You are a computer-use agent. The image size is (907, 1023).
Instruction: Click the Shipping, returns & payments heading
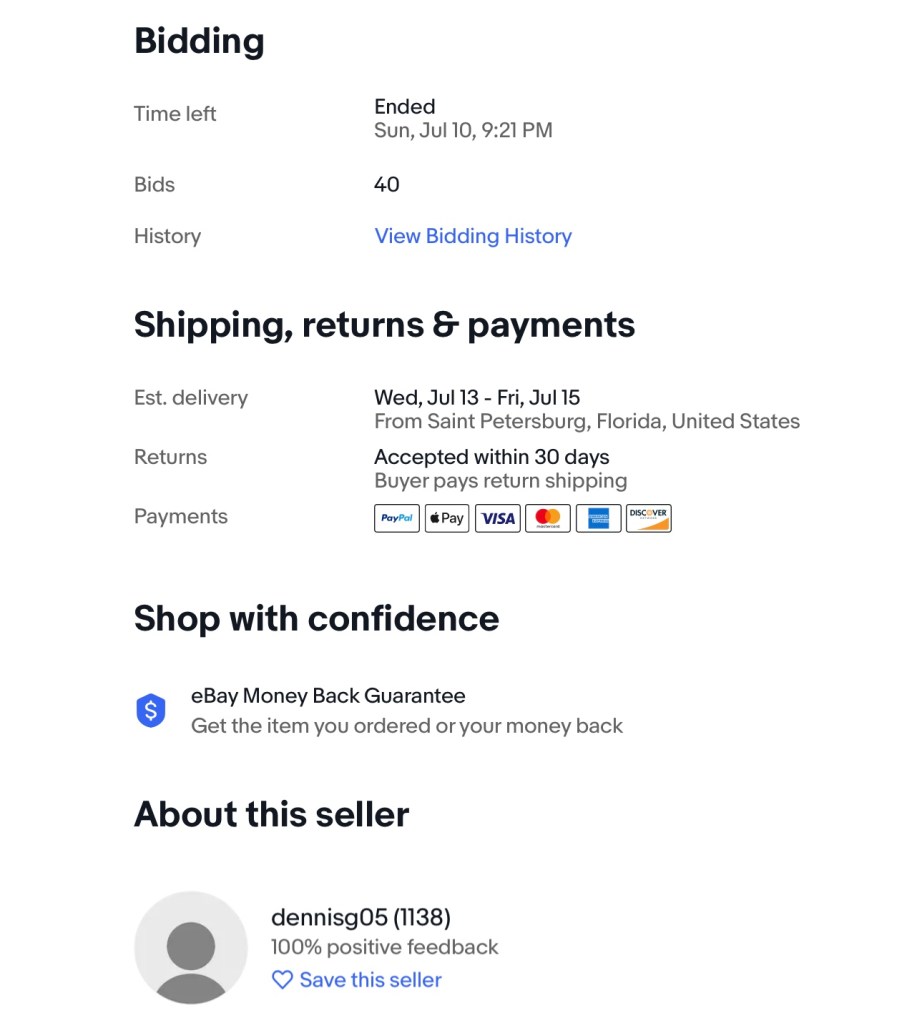click(384, 325)
